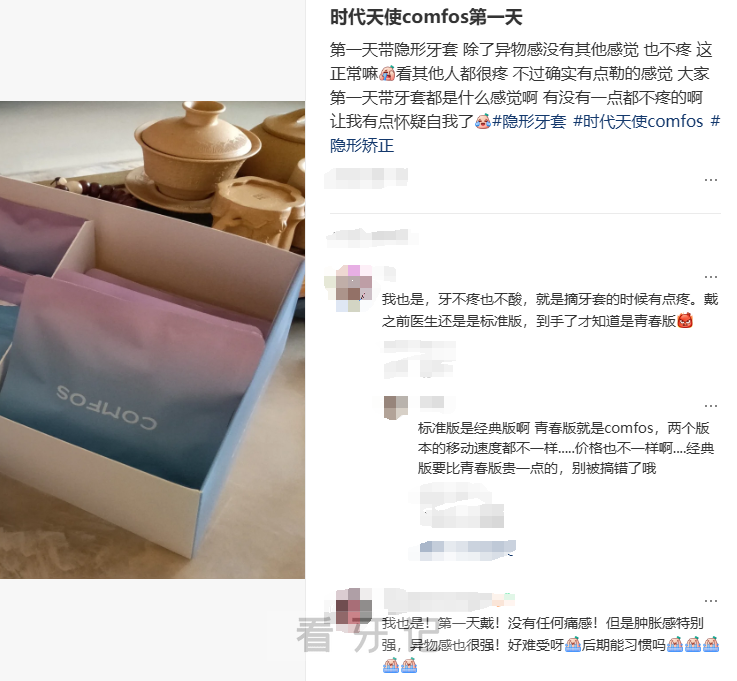Open the three-dot menu on the 标准版是经典版啊 reply

711,406
